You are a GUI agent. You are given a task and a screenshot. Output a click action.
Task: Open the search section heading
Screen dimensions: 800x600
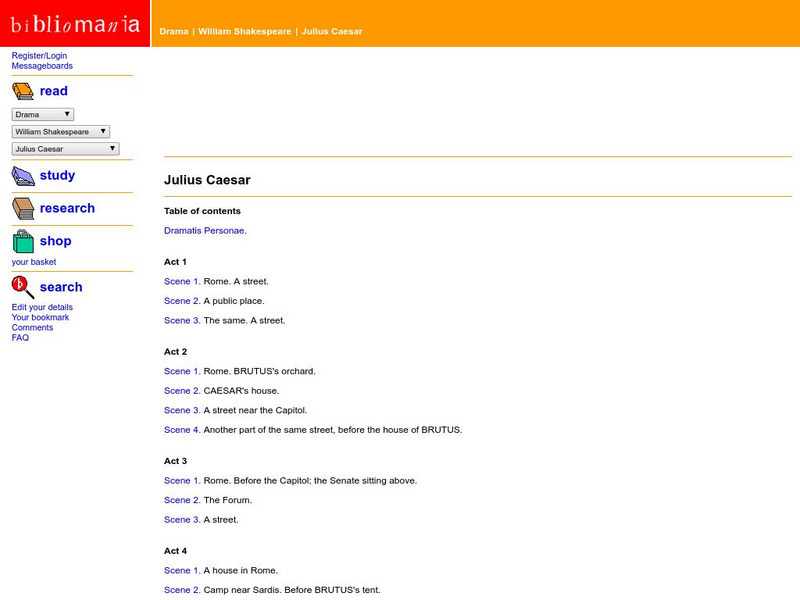tap(61, 287)
